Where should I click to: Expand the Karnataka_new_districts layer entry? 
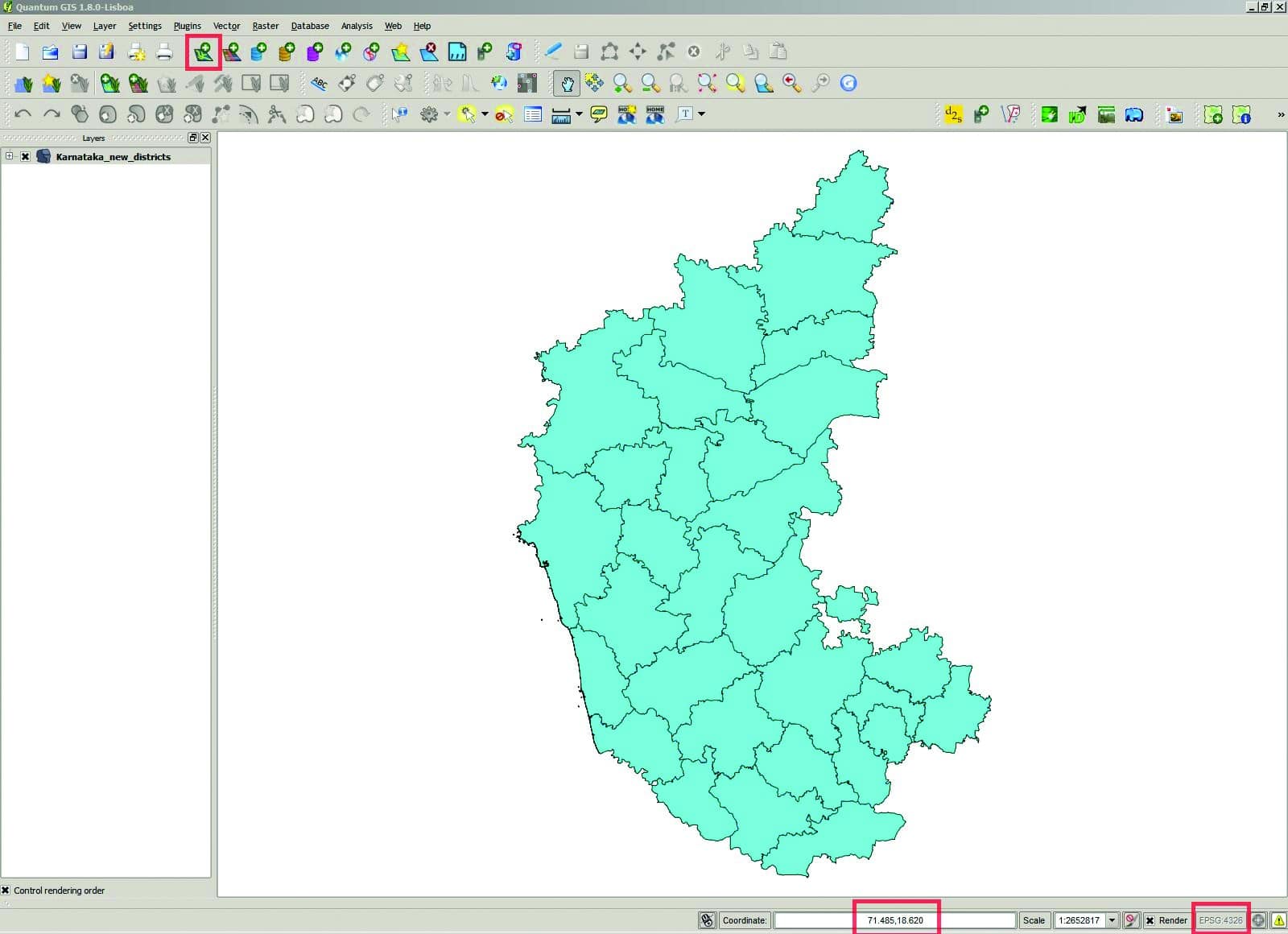pyautogui.click(x=10, y=156)
